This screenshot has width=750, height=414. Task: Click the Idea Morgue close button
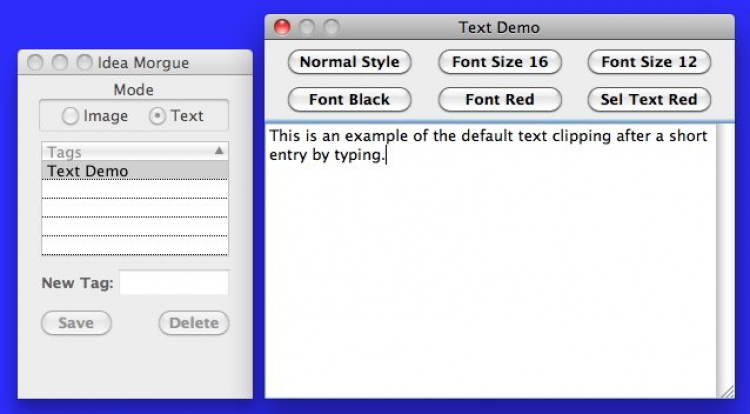pyautogui.click(x=36, y=63)
